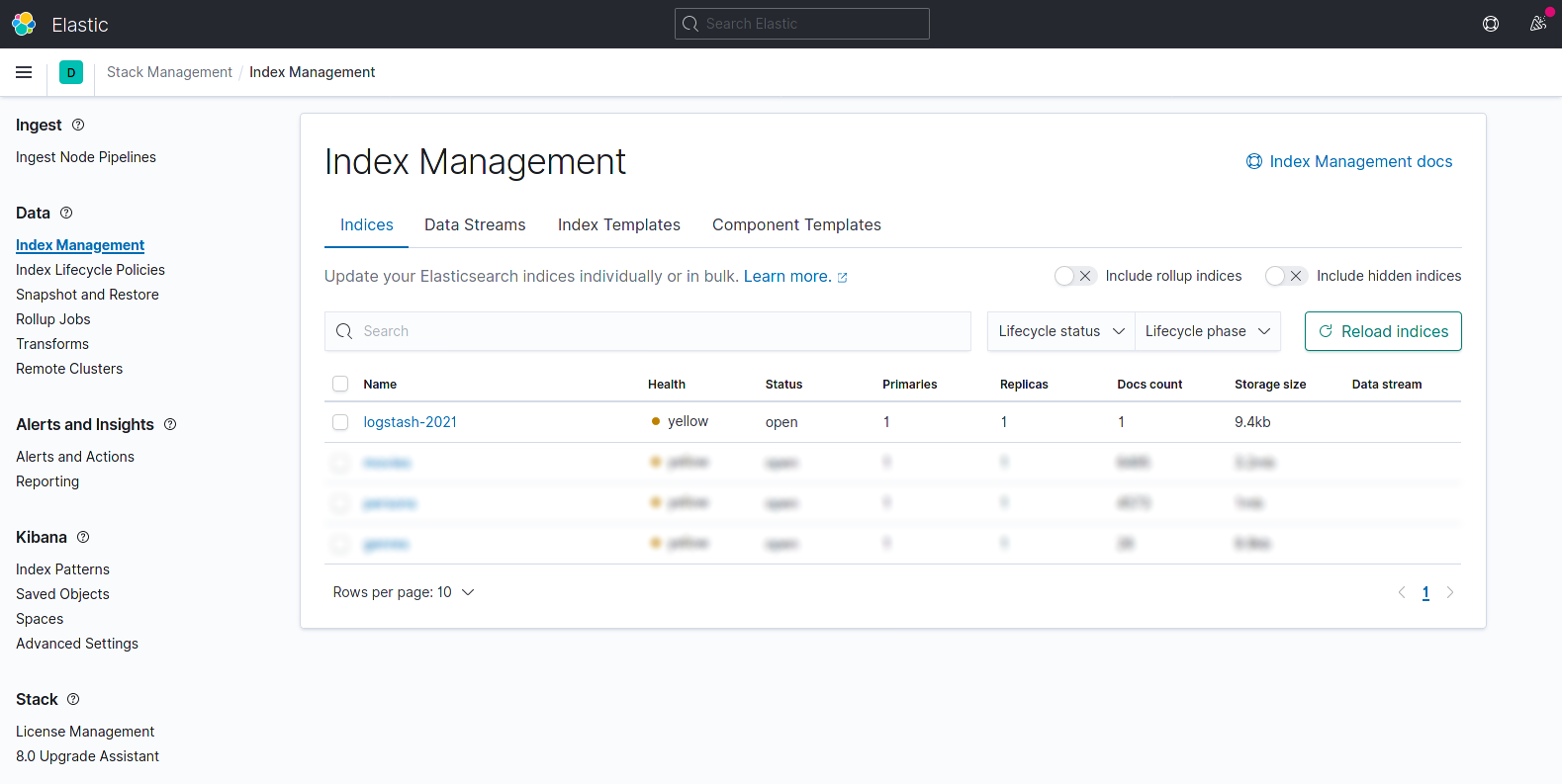Show help for the Ingest section
The width and height of the screenshot is (1562, 784).
(x=78, y=125)
